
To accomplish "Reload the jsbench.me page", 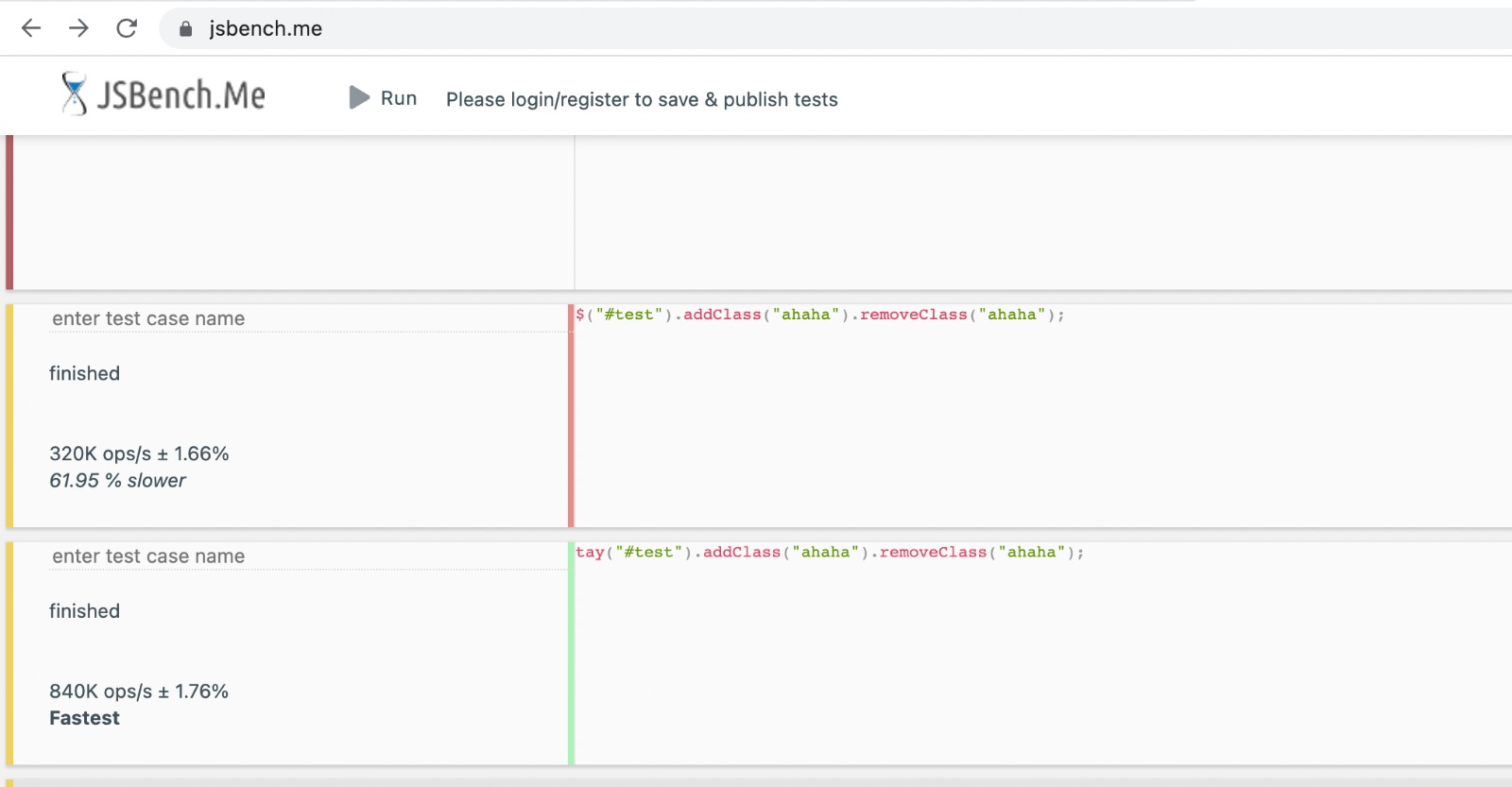I will [x=127, y=28].
